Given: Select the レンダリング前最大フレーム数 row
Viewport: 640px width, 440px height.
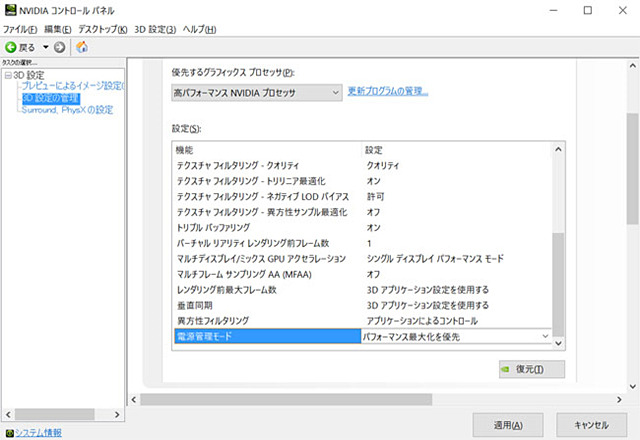Looking at the screenshot, I should point(362,290).
